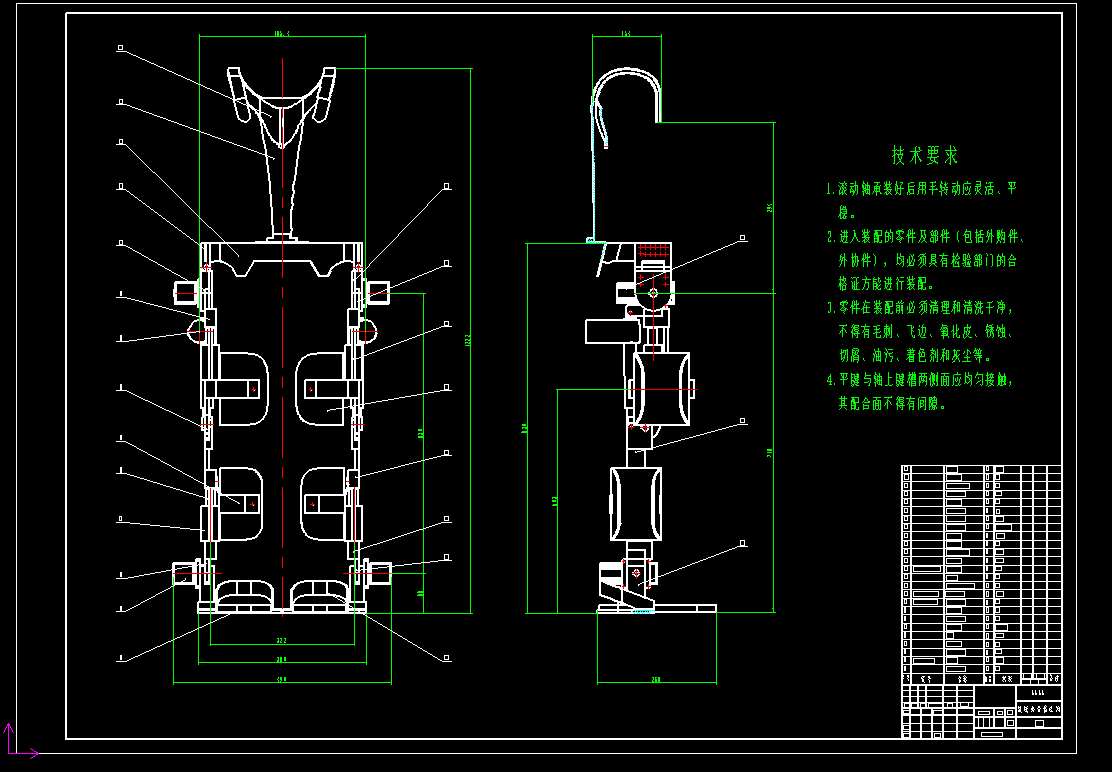Screen dimensions: 1112x772
Task: Click the line '外协件），均必须具有检验部门的合'
Action: (928, 260)
